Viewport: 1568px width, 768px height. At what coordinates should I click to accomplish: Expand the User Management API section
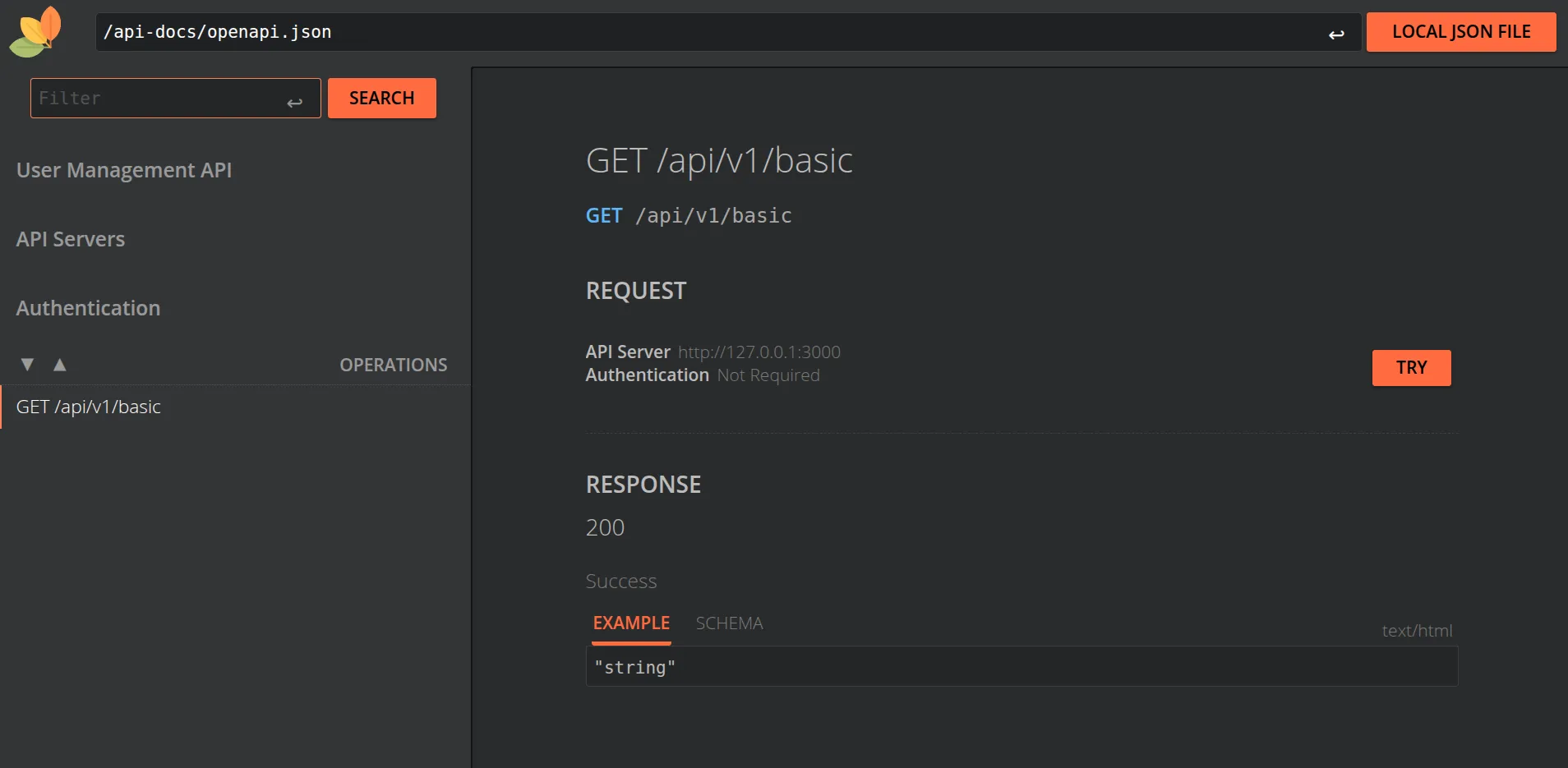click(x=124, y=170)
